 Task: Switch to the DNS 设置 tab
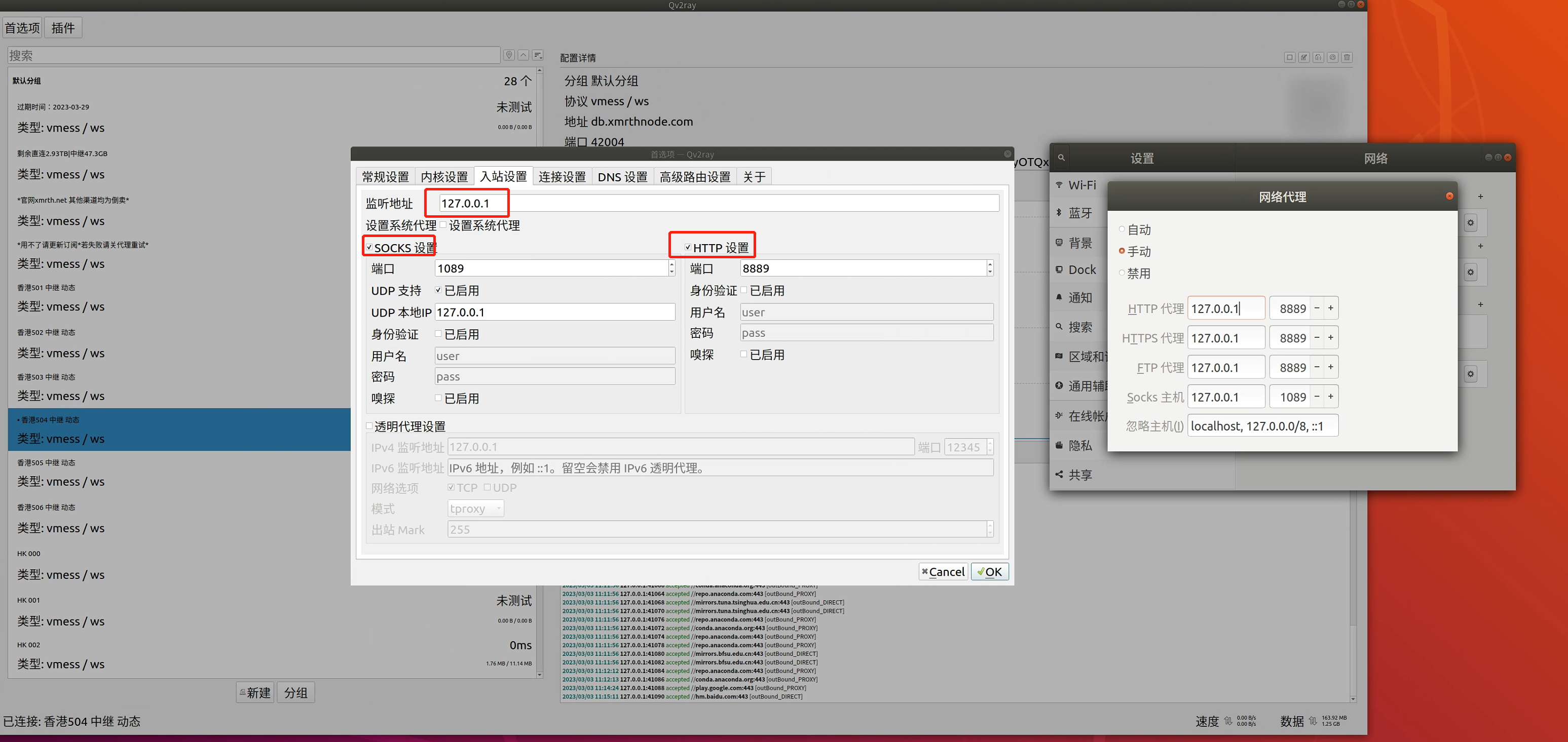(x=622, y=177)
